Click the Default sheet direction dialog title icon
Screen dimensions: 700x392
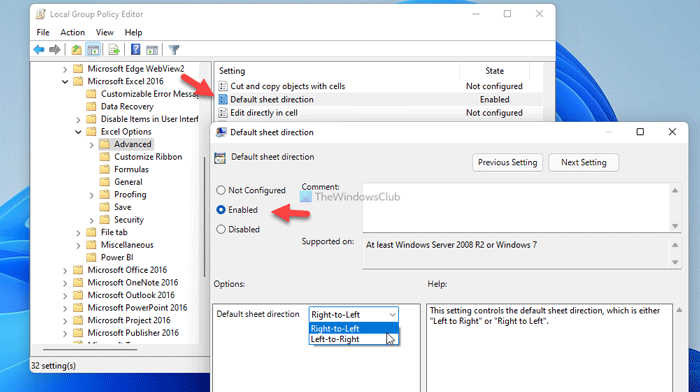pyautogui.click(x=221, y=132)
